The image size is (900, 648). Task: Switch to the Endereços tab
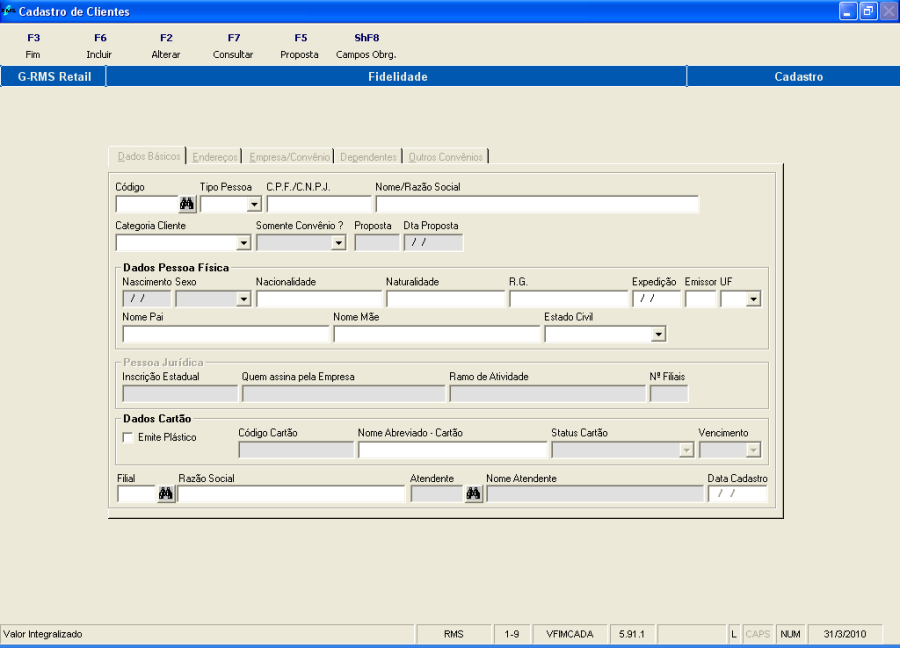pos(215,157)
